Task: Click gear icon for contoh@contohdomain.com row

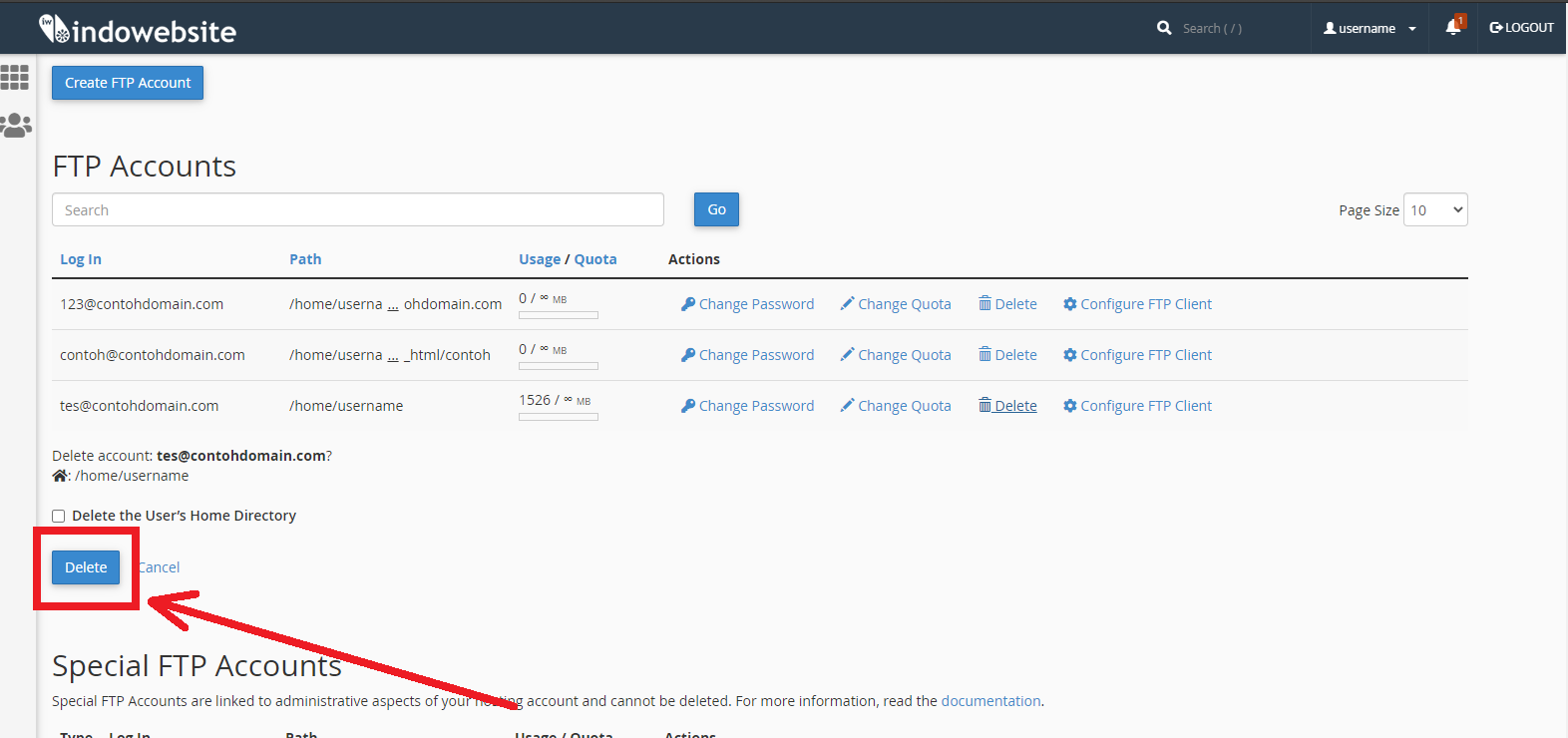Action: [x=1069, y=355]
